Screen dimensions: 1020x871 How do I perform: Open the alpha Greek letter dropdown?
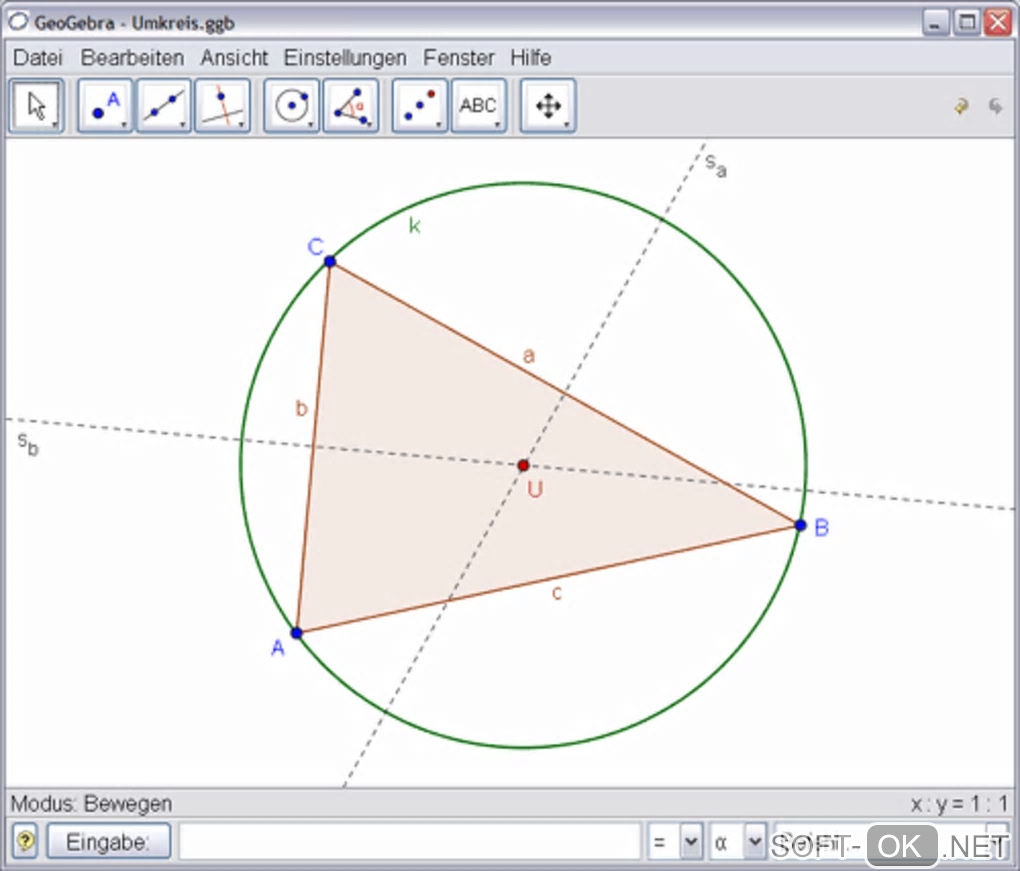click(755, 842)
